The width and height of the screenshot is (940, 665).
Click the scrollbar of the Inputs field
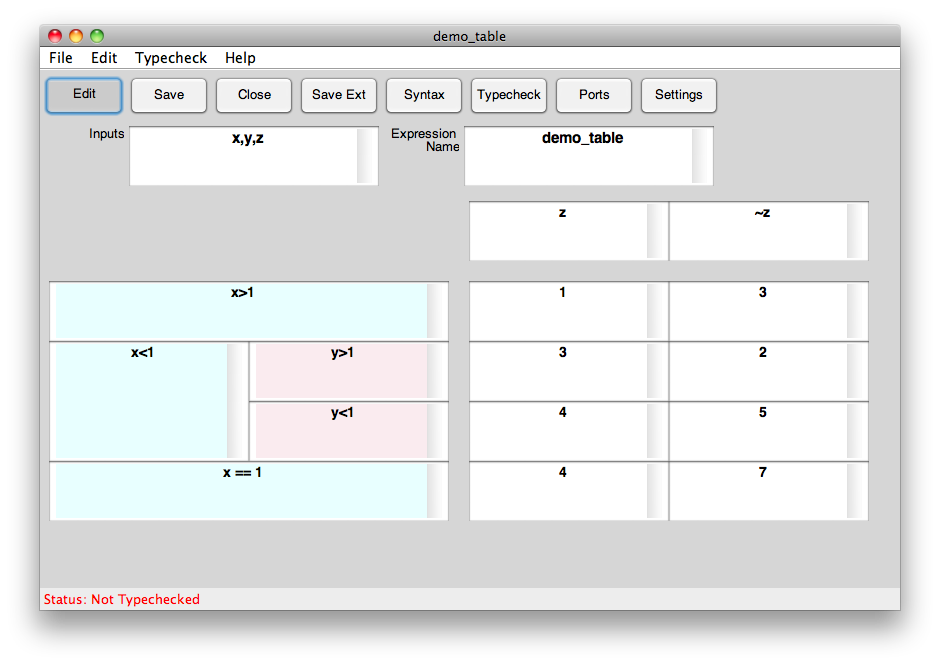pos(367,155)
